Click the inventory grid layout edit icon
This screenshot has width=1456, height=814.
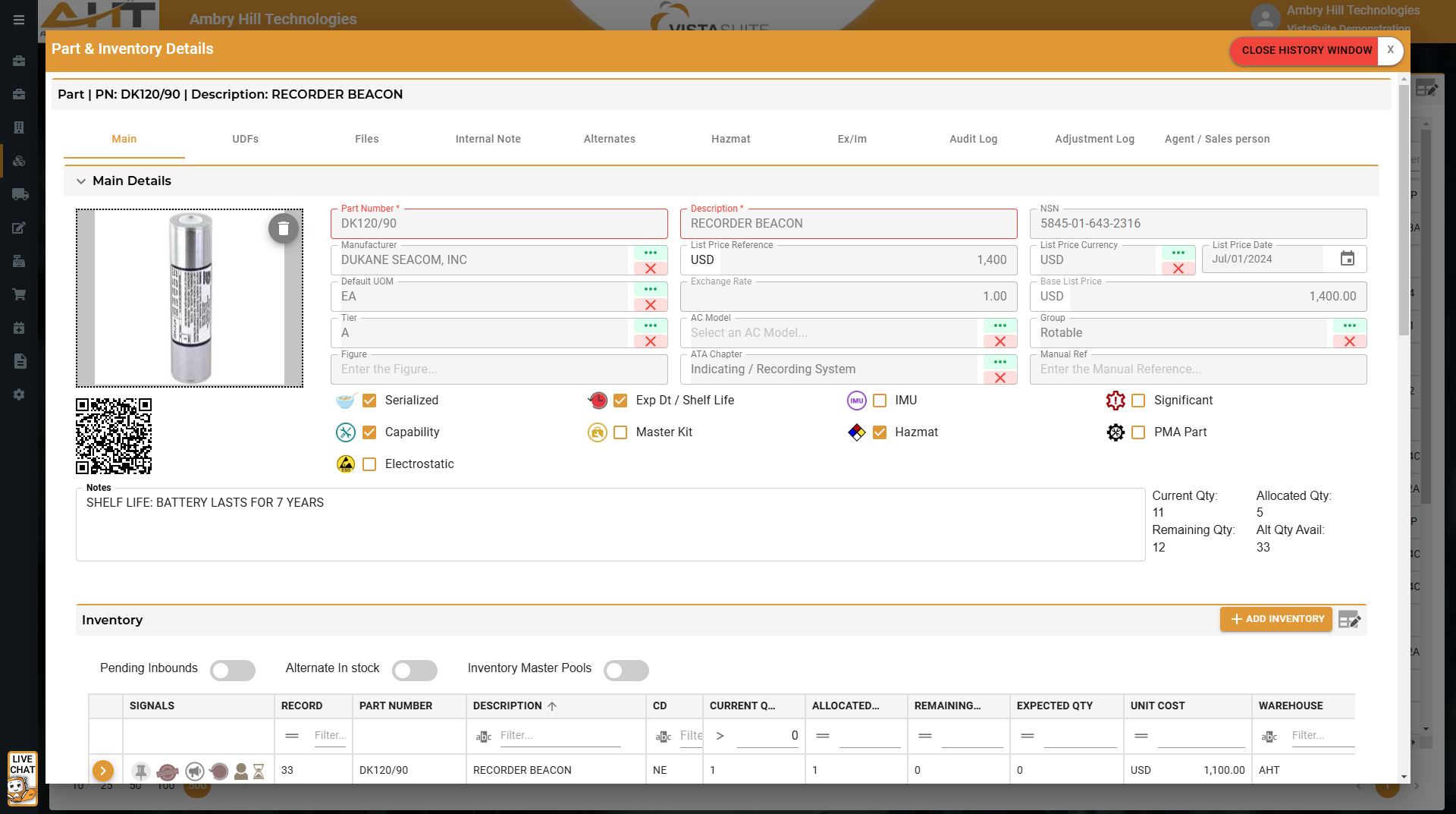tap(1350, 620)
